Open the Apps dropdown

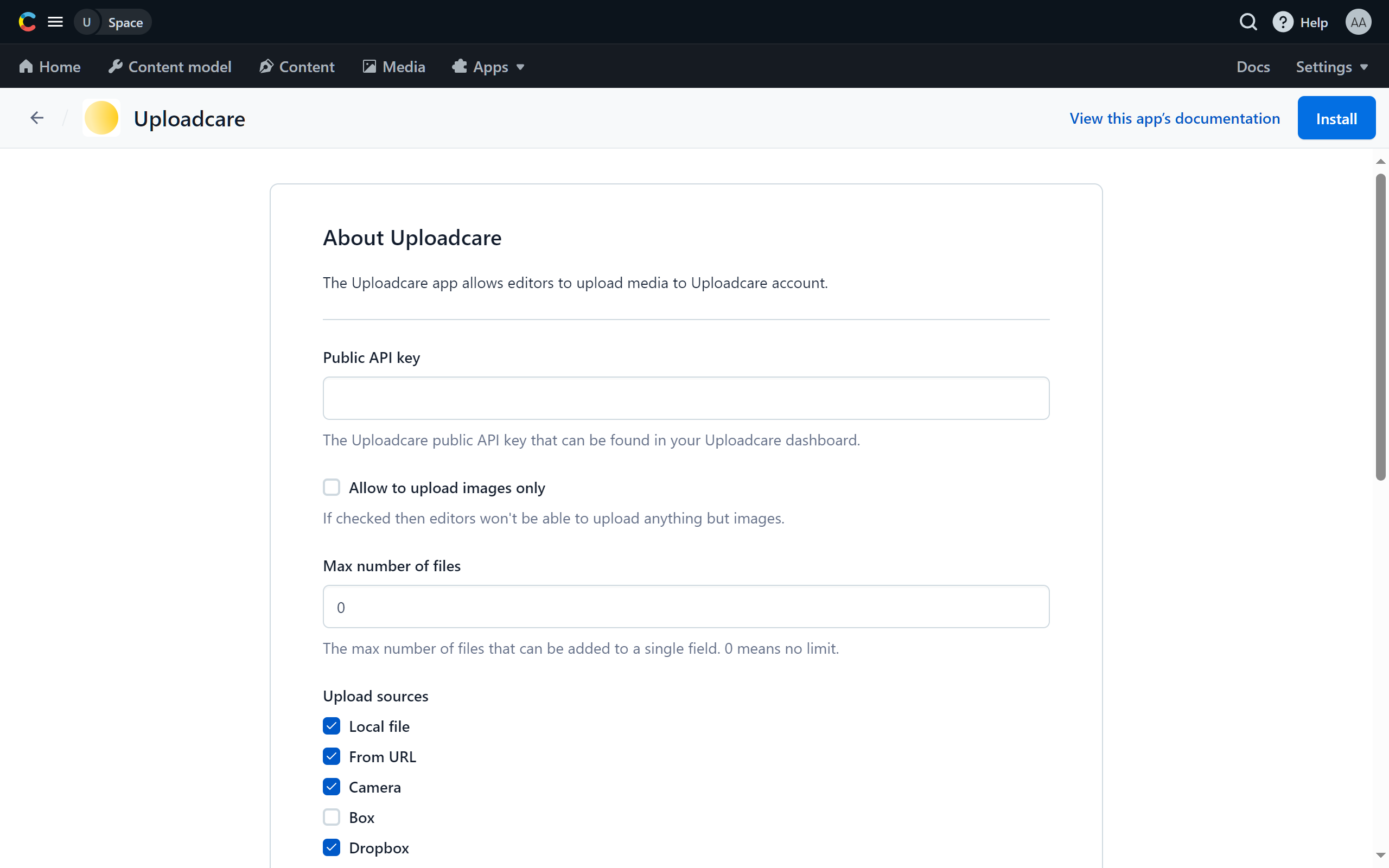pos(488,66)
